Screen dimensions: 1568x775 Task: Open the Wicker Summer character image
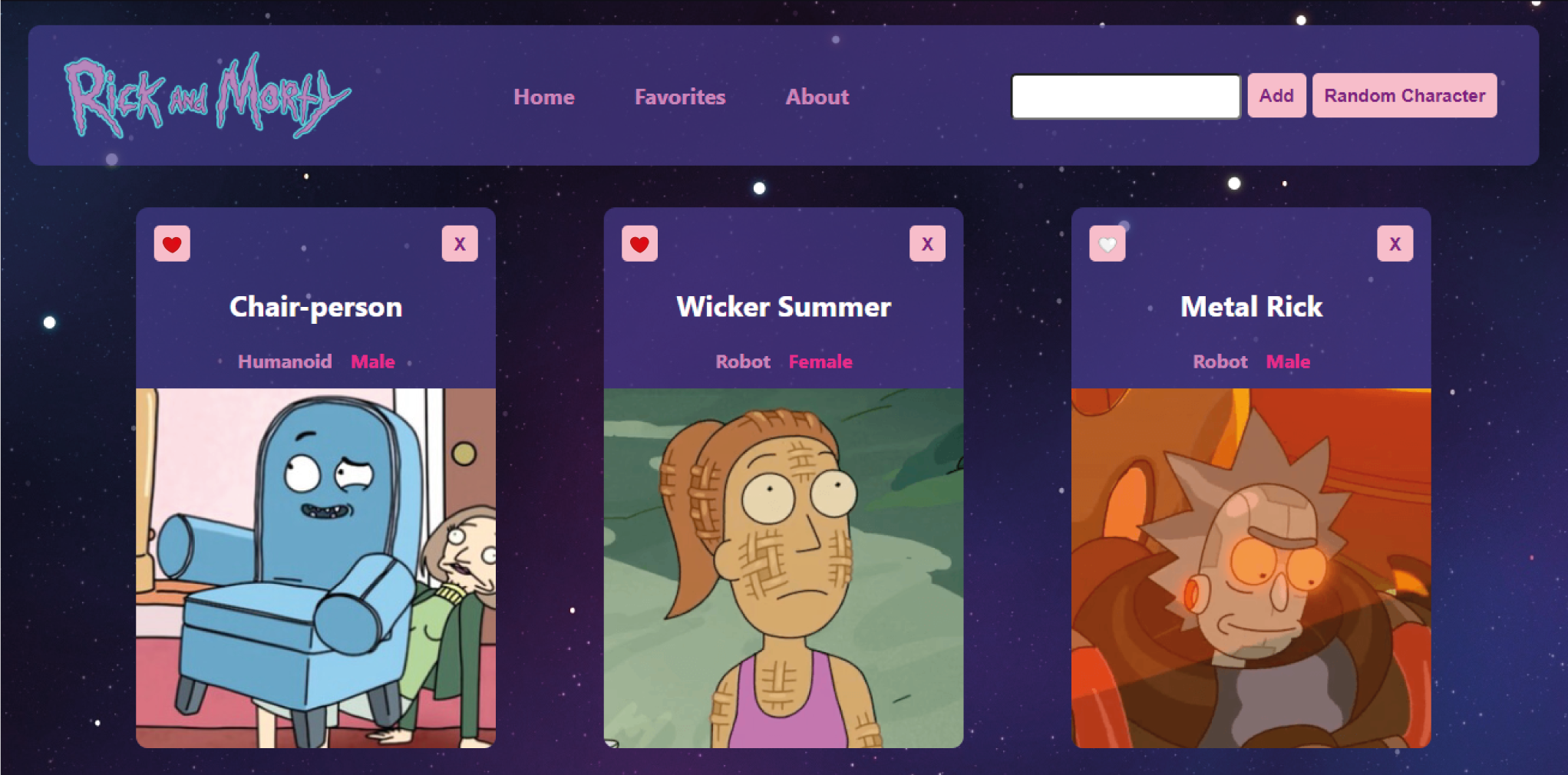(783, 568)
